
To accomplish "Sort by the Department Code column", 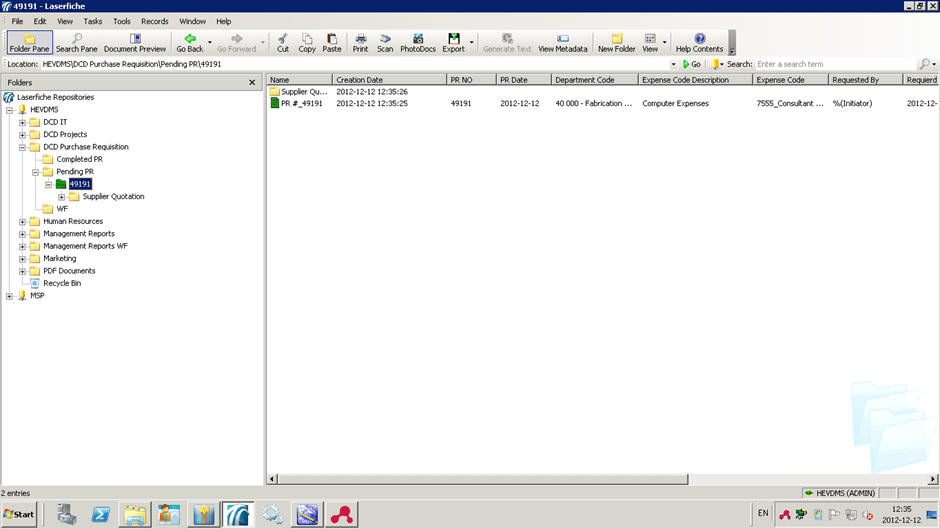I will pyautogui.click(x=594, y=80).
